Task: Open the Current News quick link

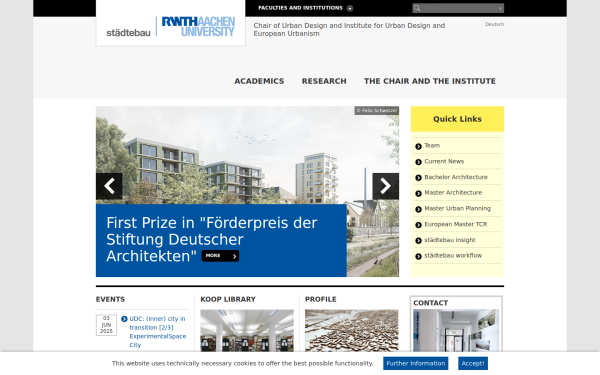Action: [444, 161]
